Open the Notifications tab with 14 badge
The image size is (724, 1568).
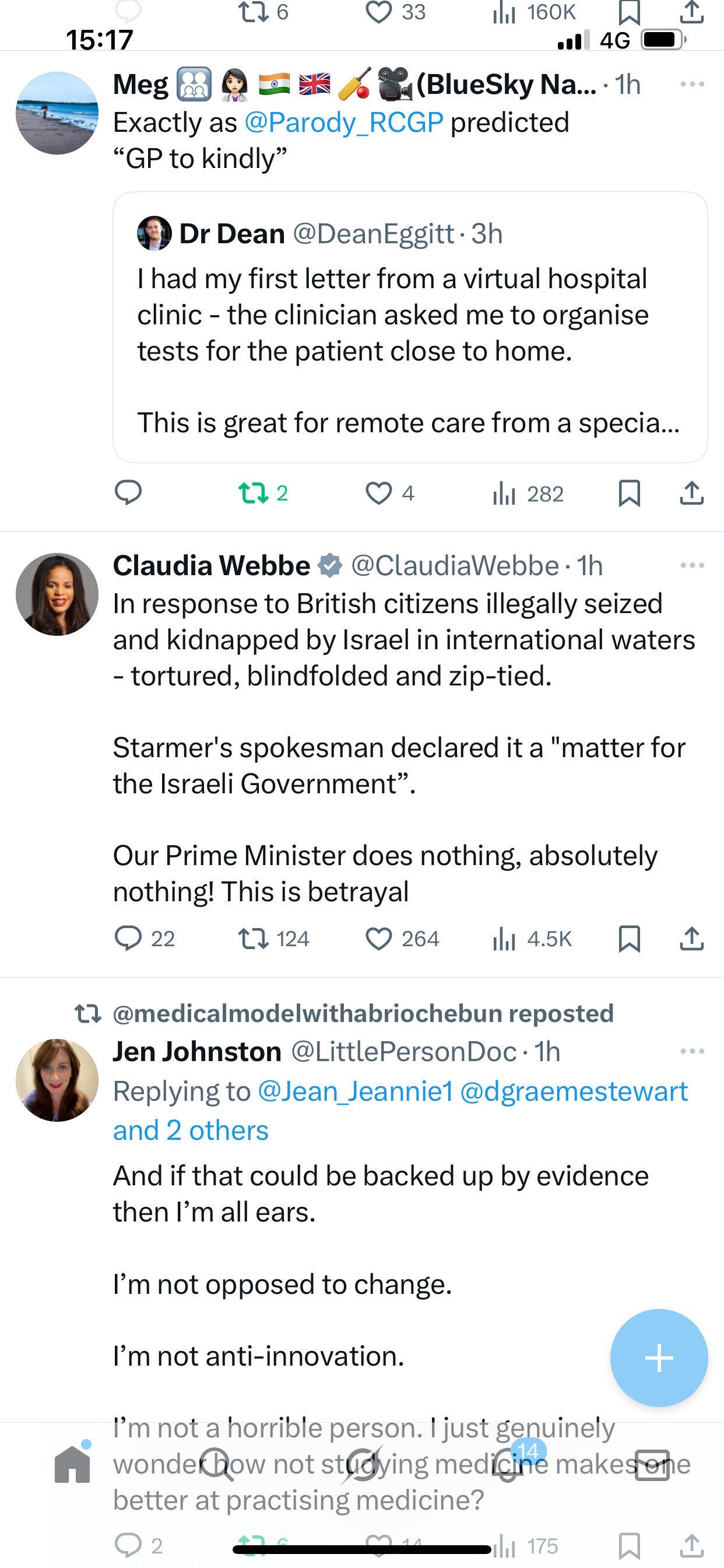[509, 1464]
